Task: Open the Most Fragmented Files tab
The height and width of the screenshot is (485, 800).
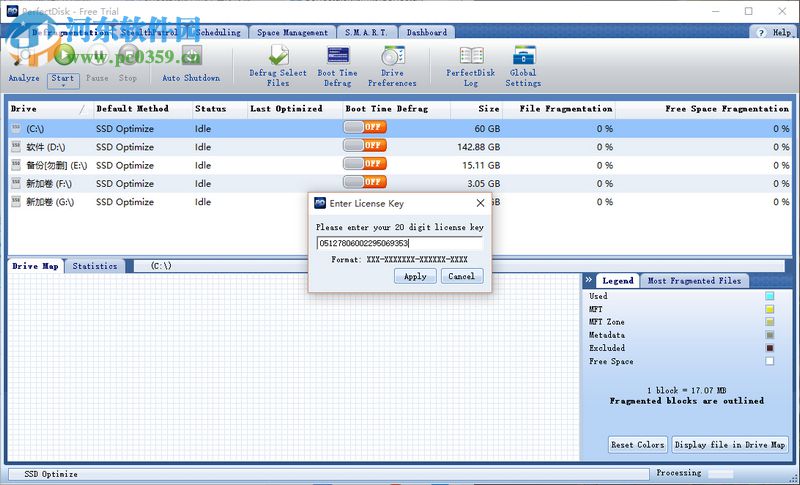Action: (x=694, y=281)
